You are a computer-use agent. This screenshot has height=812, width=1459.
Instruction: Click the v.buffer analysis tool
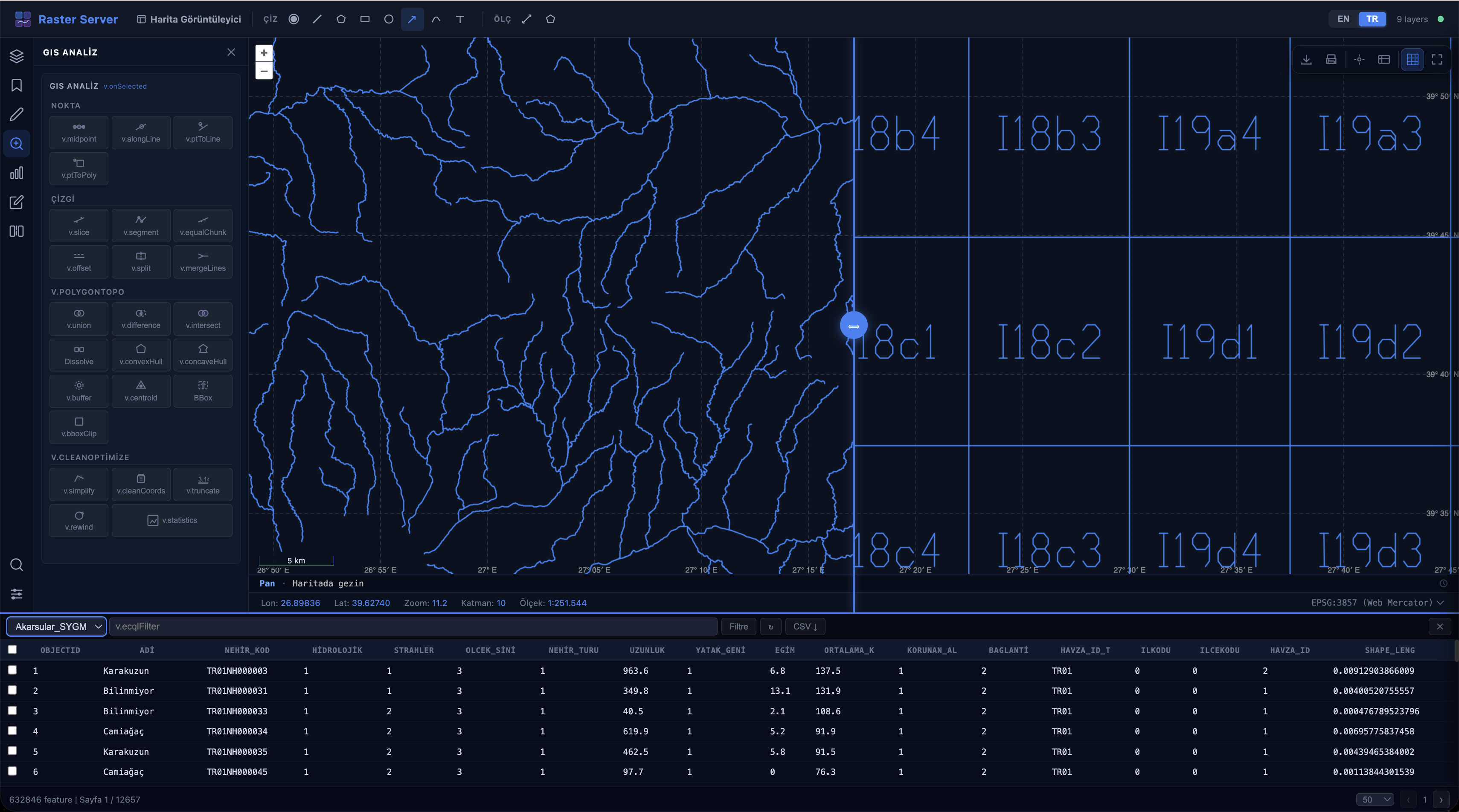coord(79,391)
